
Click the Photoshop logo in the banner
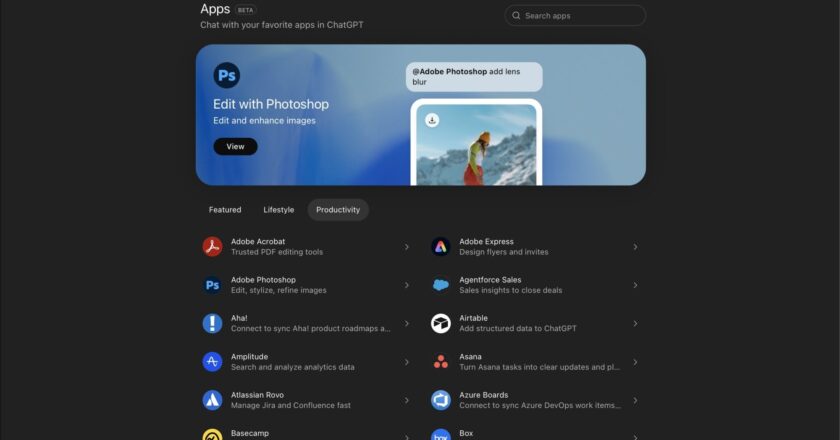pos(227,75)
